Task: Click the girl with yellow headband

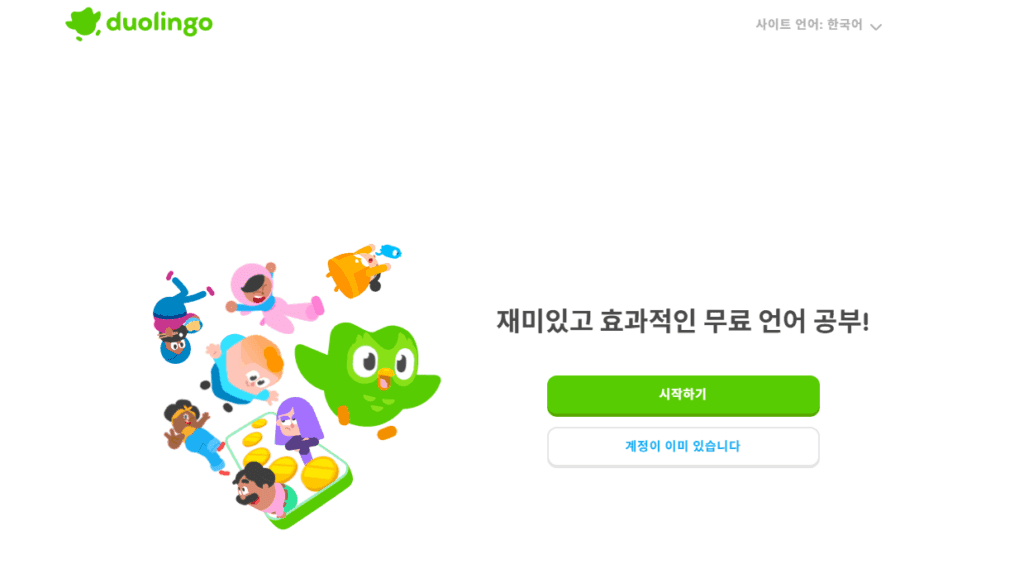Action: tap(193, 434)
